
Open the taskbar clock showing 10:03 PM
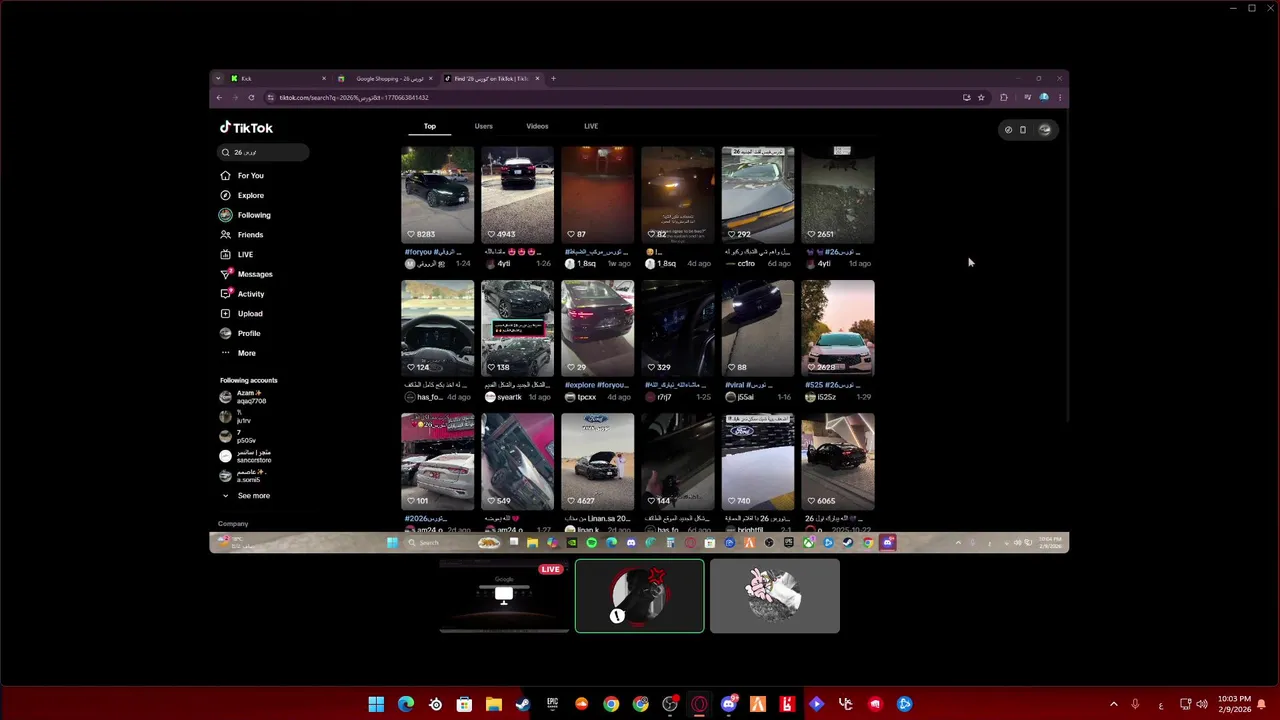click(1234, 704)
